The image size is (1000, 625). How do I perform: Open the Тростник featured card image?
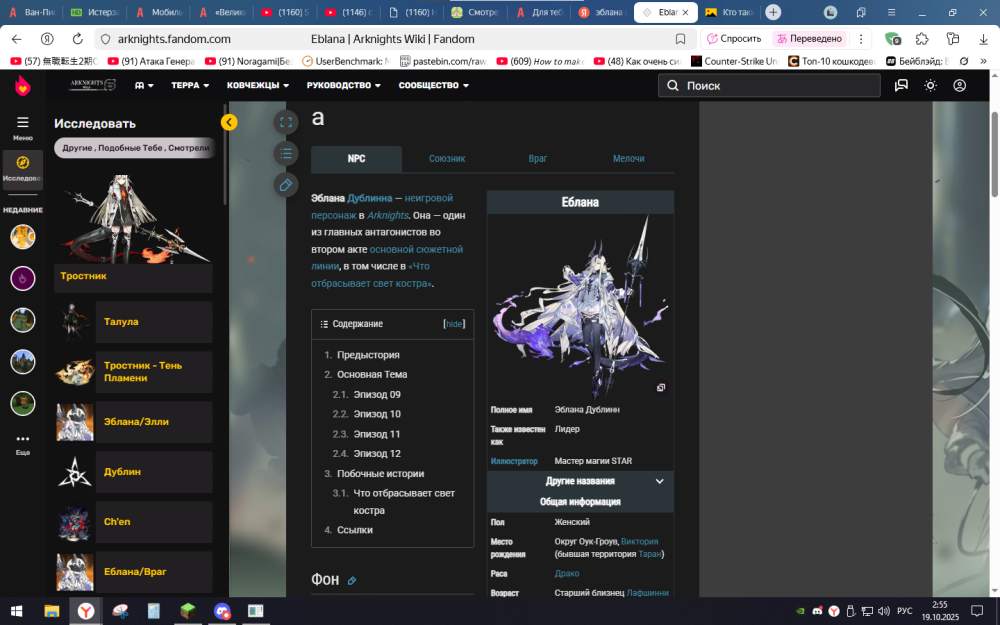[133, 219]
